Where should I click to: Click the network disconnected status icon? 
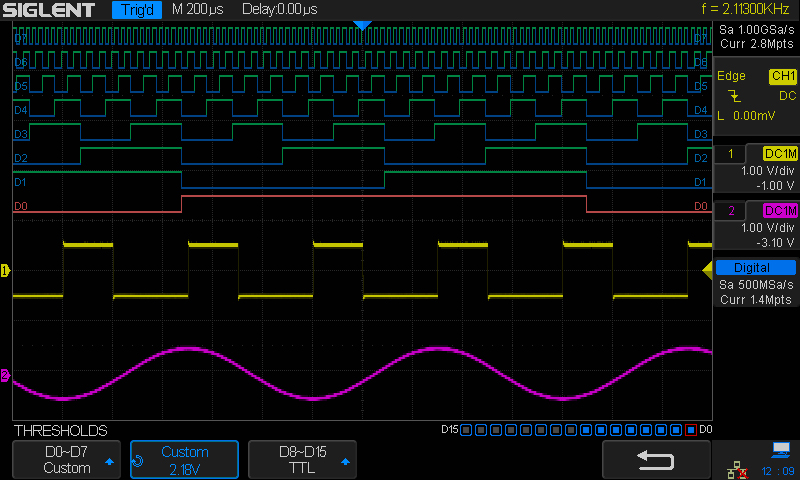click(x=737, y=470)
